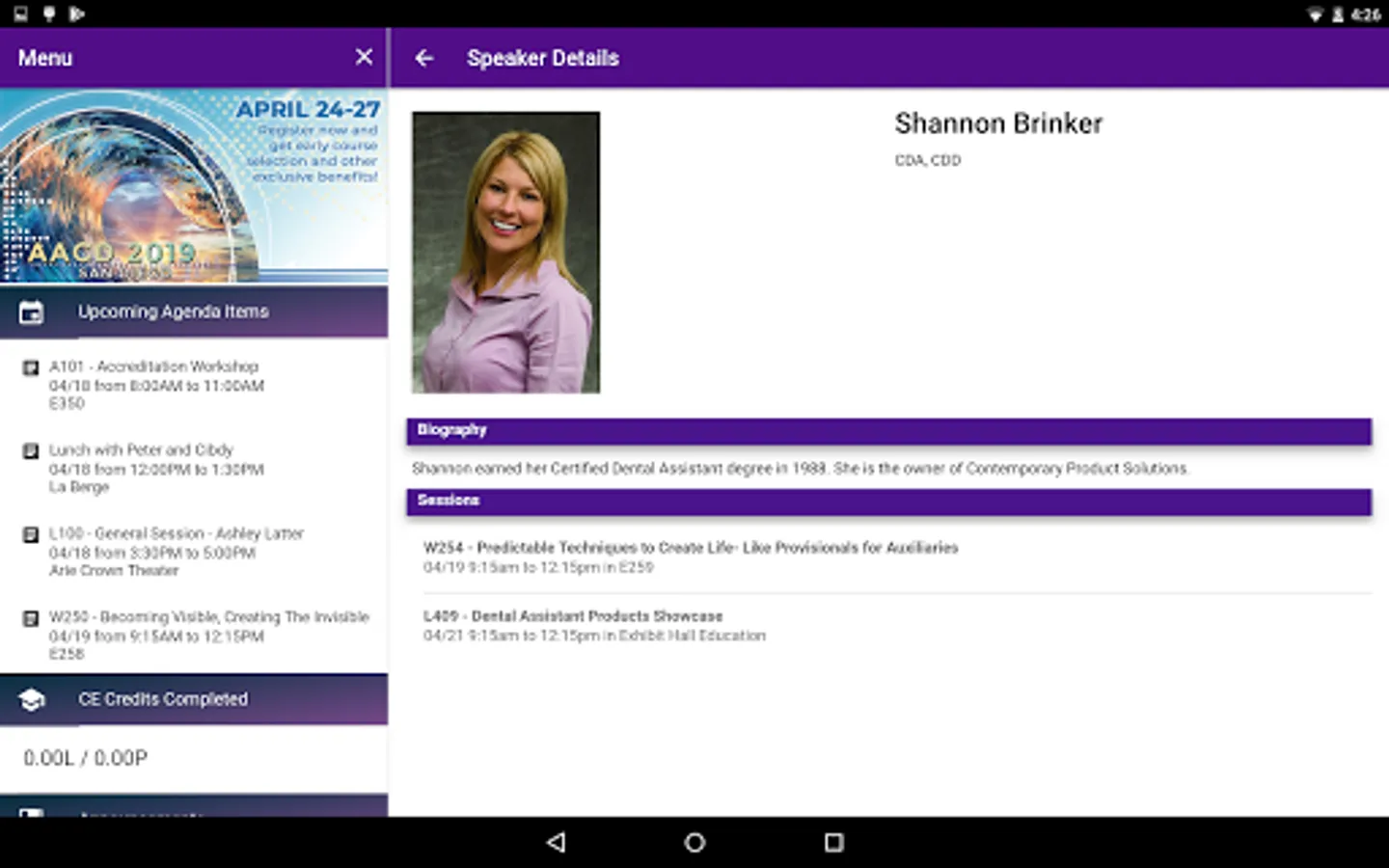Click the CDA, CDD credentials text

click(x=928, y=160)
